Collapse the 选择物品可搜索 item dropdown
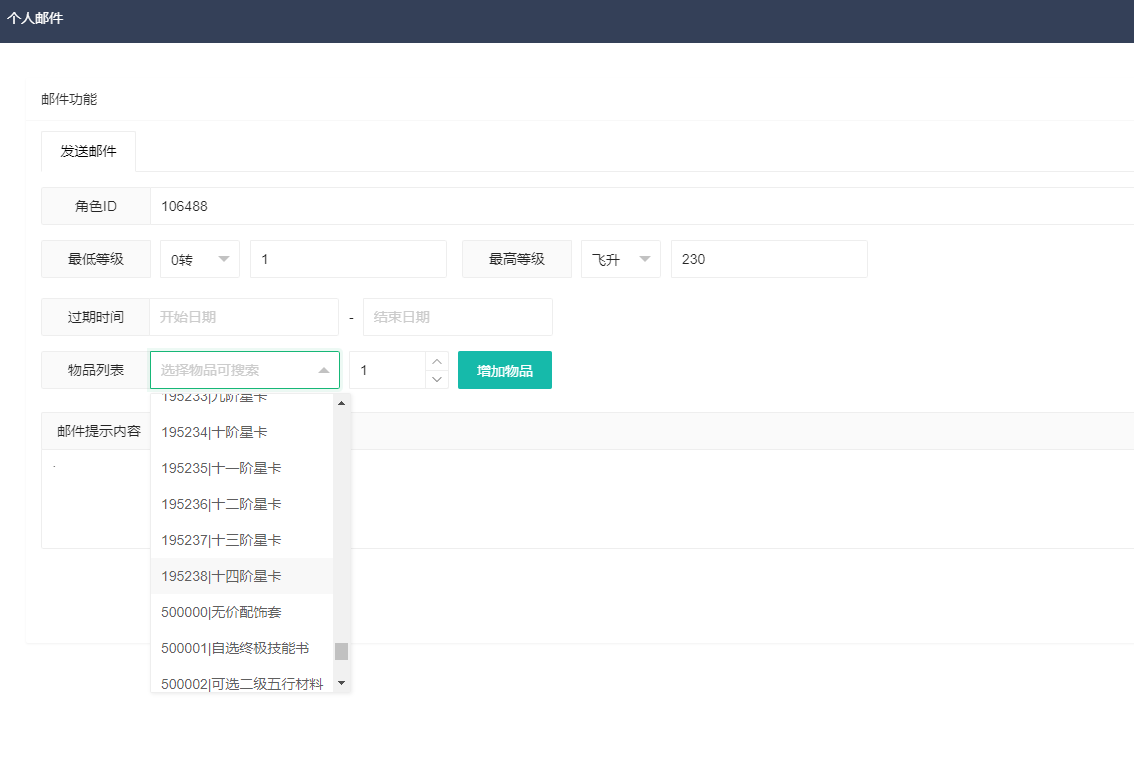This screenshot has height=782, width=1134. tap(323, 370)
